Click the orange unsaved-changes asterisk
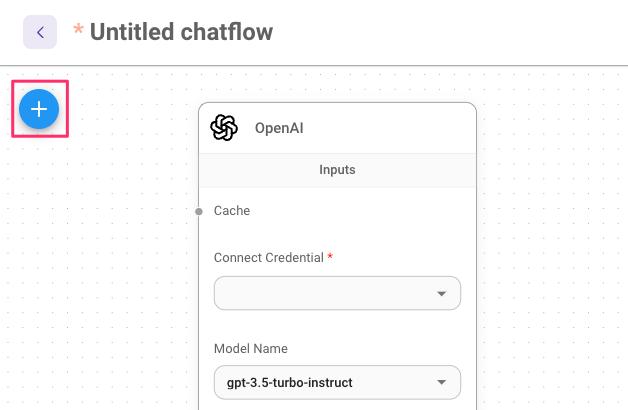Image resolution: width=628 pixels, height=410 pixels. 78,30
